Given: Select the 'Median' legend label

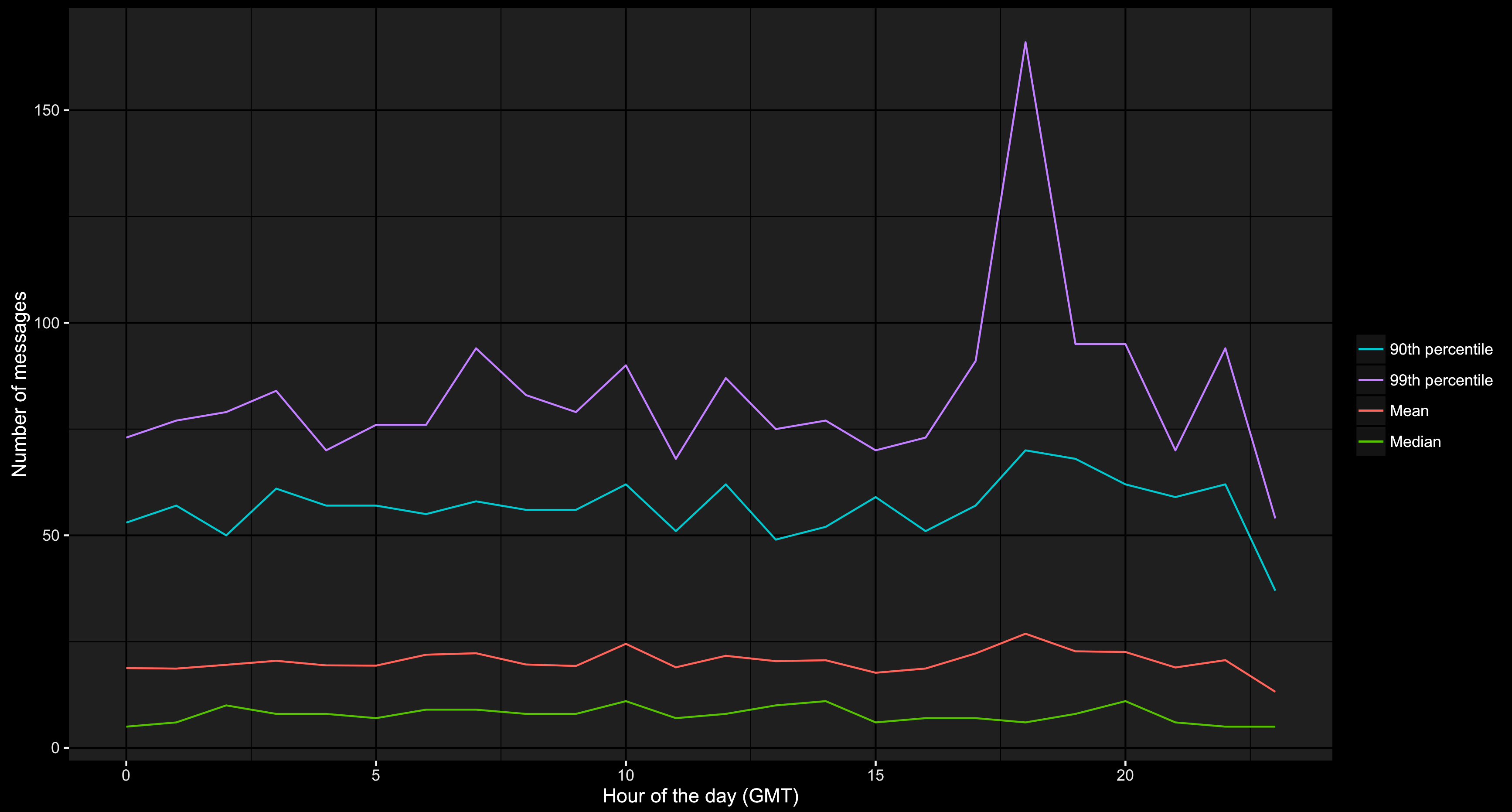Looking at the screenshot, I should coord(1415,441).
